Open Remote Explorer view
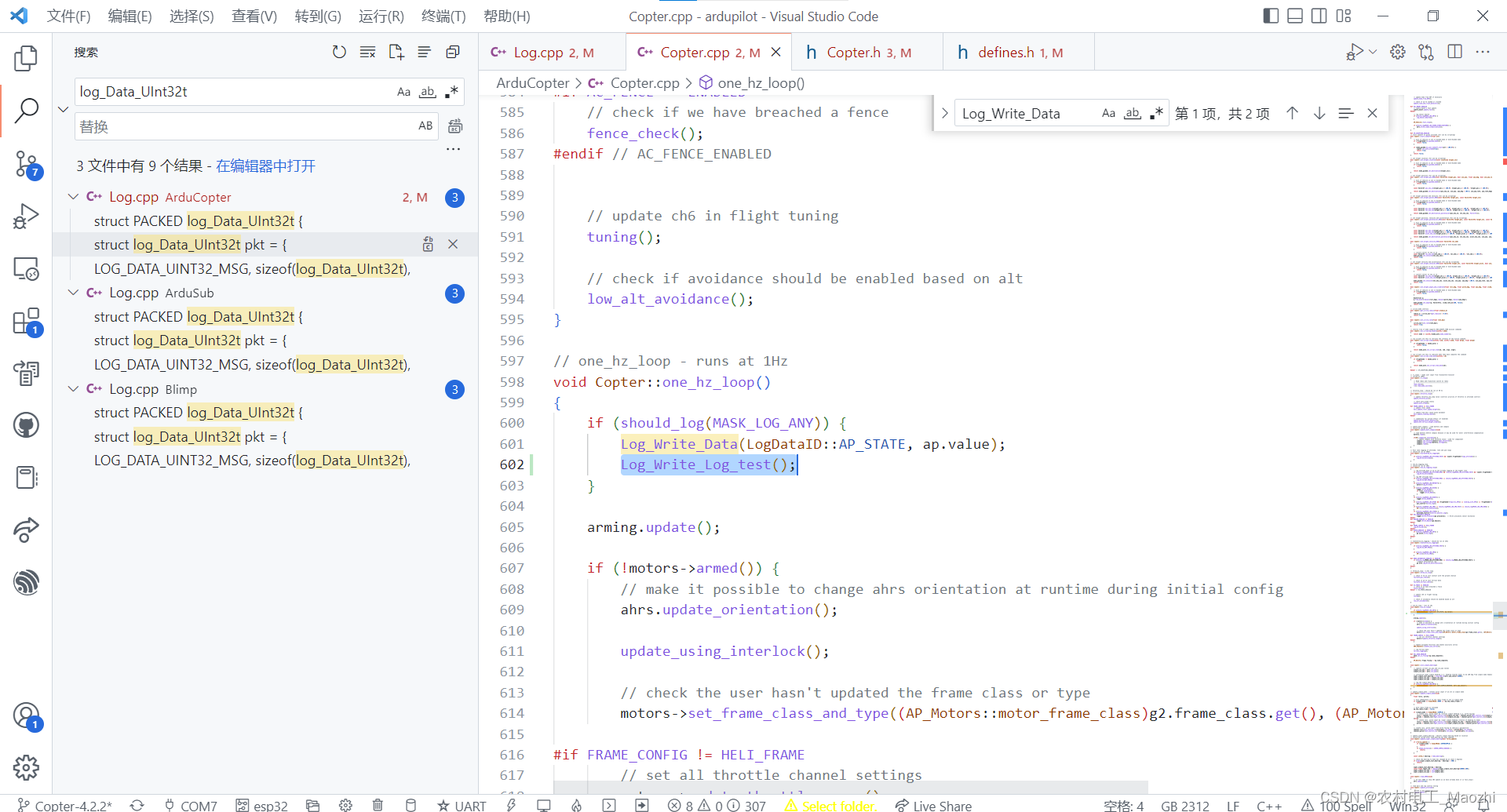Image resolution: width=1507 pixels, height=812 pixels. (x=26, y=268)
